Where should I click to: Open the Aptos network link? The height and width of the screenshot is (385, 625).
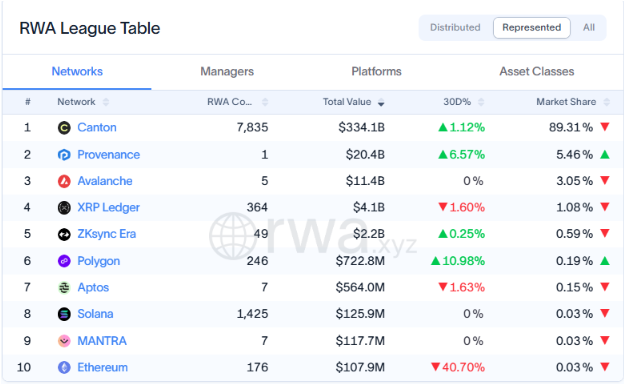tap(93, 287)
